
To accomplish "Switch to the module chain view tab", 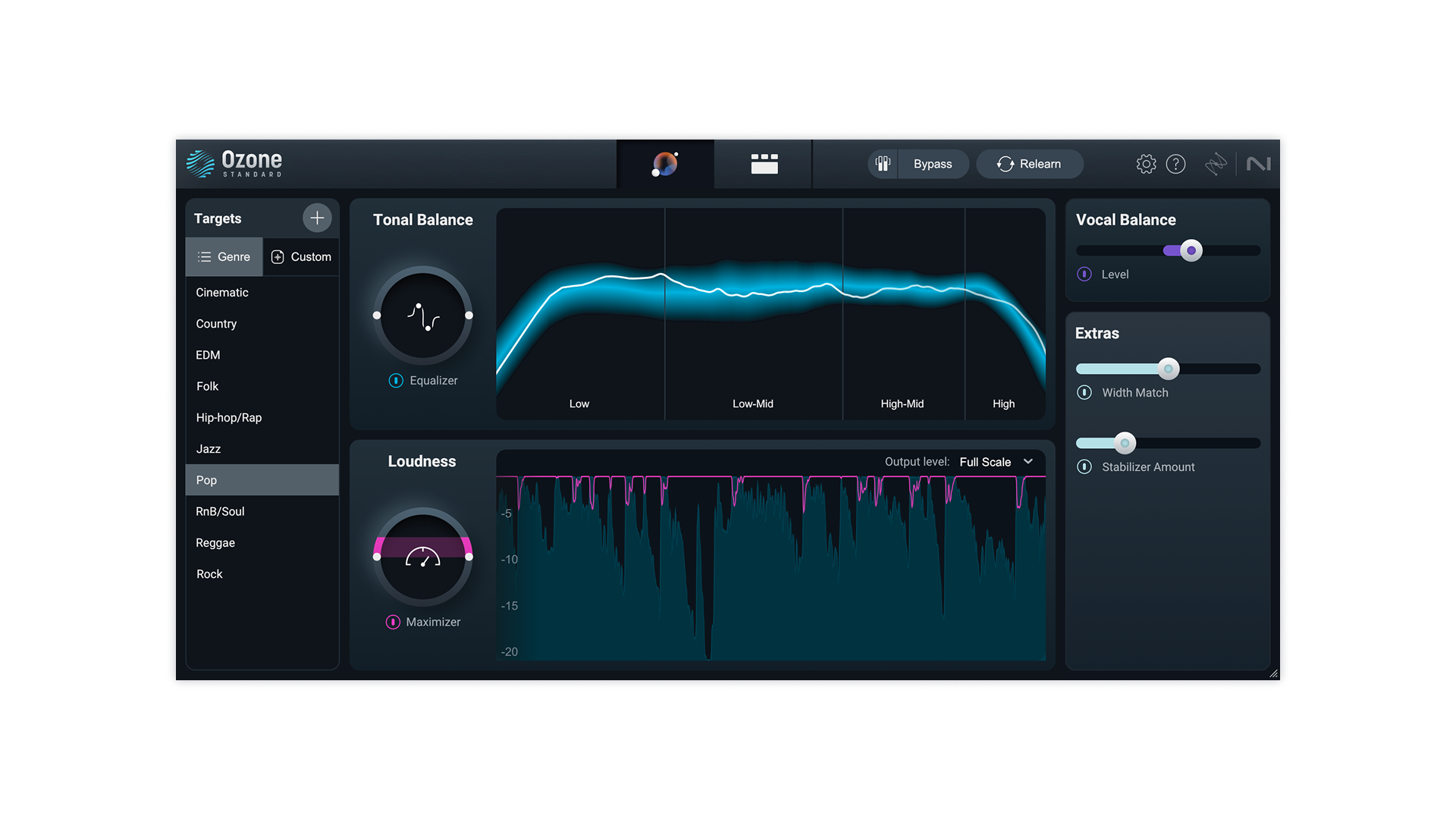I will 764,164.
